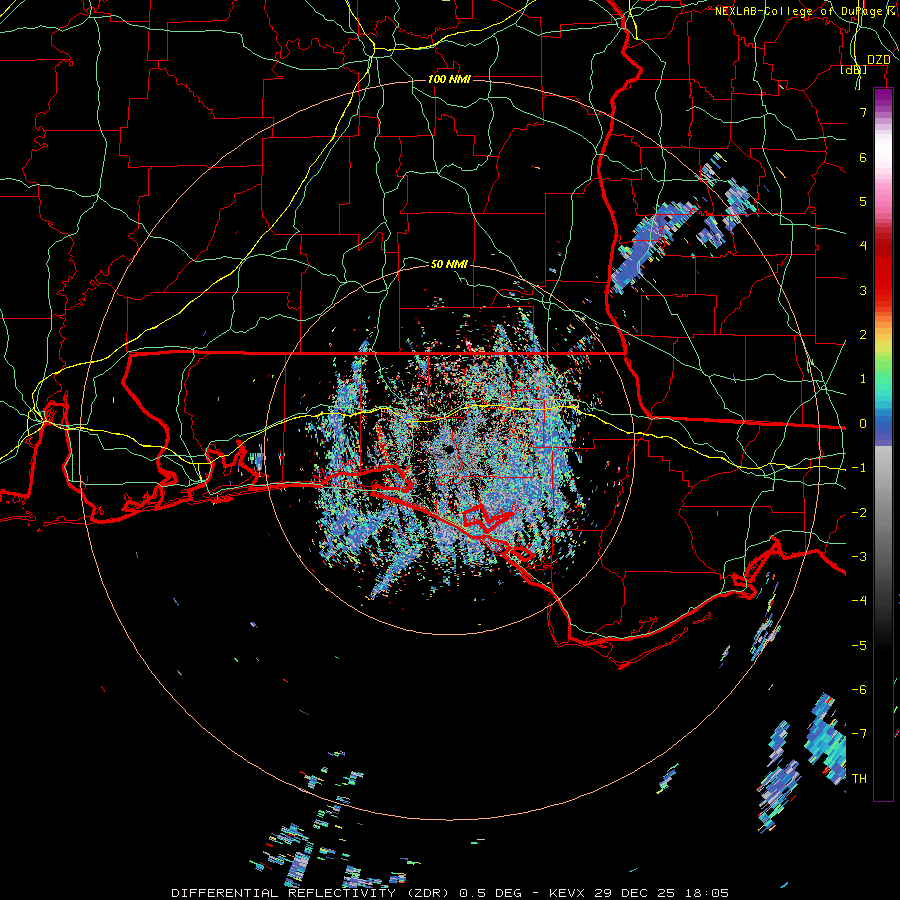Click the 50 NMI range ring label
The image size is (900, 900).
click(449, 264)
